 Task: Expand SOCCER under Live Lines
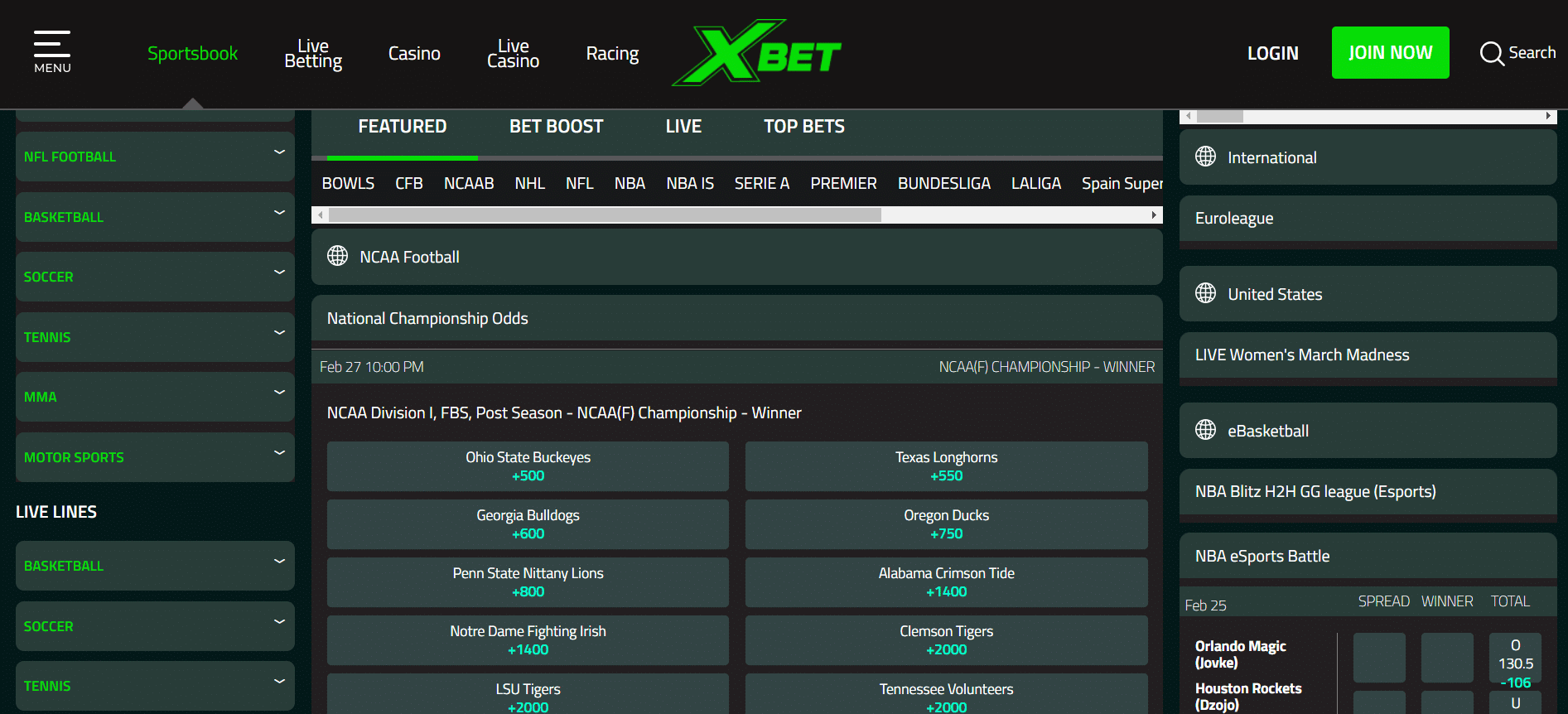(155, 626)
